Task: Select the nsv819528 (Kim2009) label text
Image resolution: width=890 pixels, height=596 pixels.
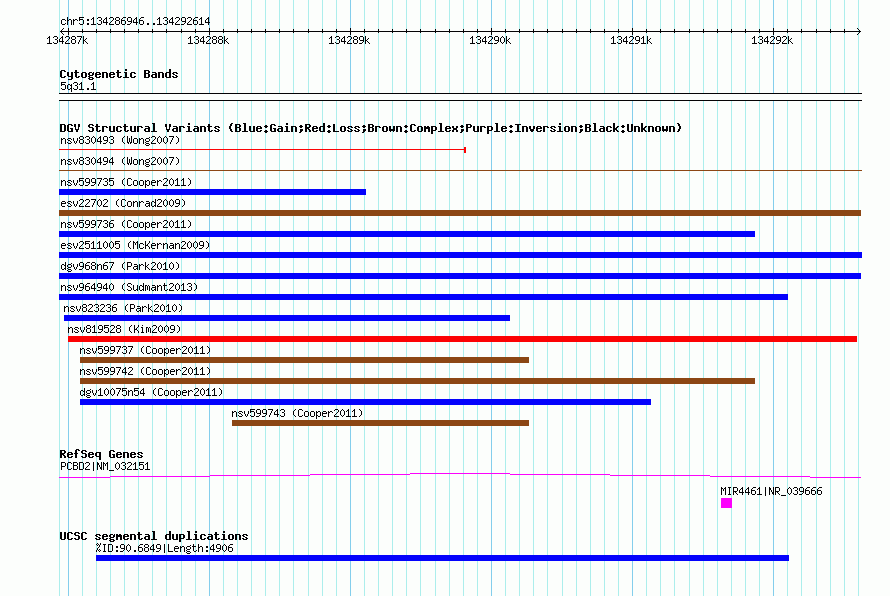Action: pos(124,329)
